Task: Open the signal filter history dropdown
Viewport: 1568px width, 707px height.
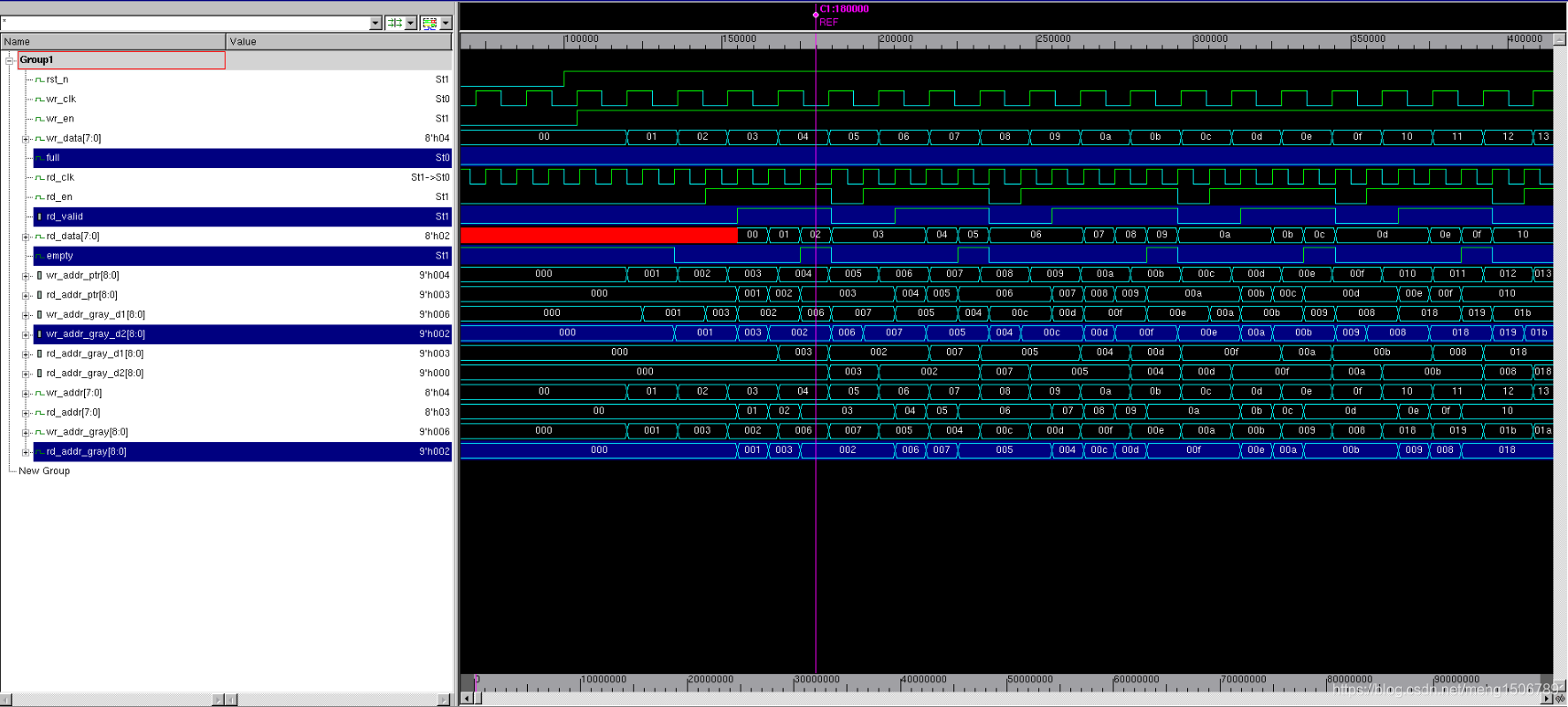Action: tap(375, 23)
